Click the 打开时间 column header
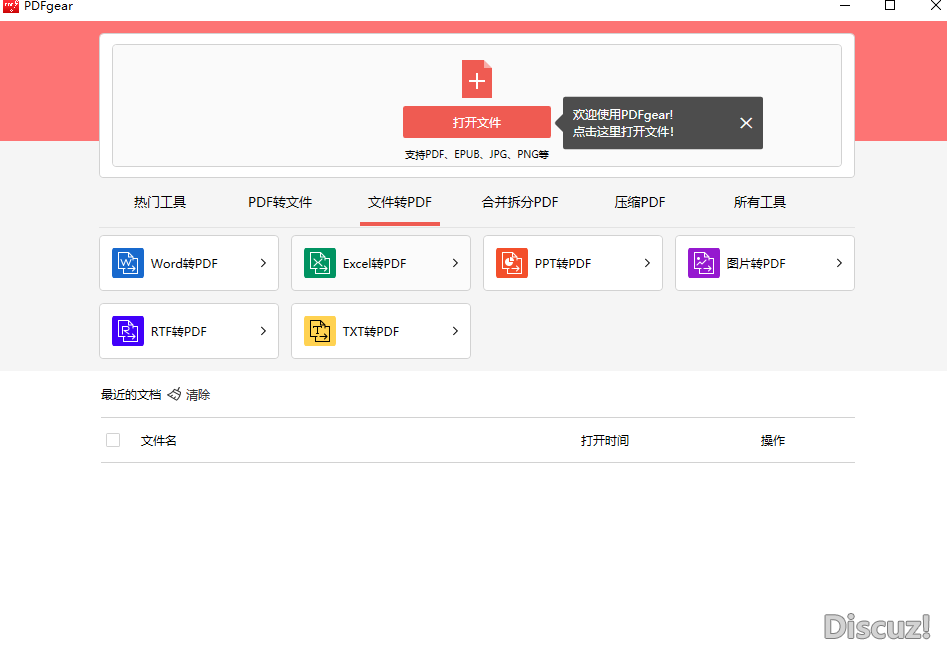This screenshot has height=651, width=947. click(x=605, y=440)
